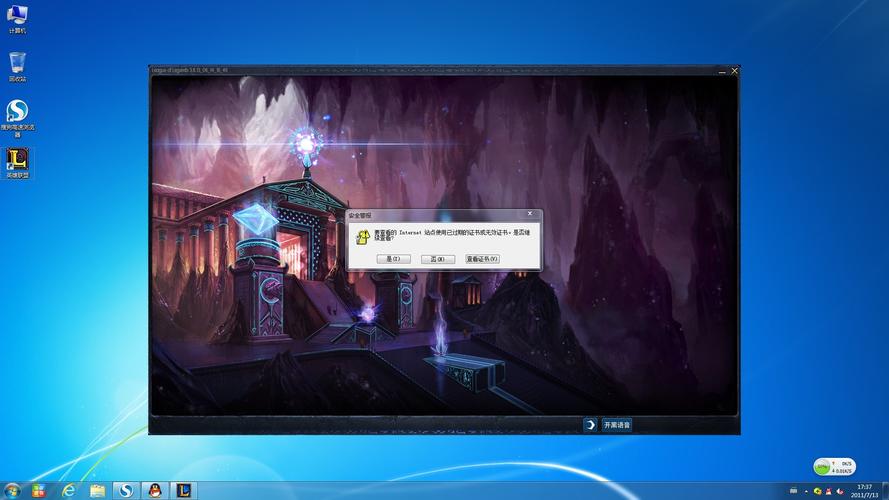Click 是(Y) to continue viewing

pos(394,259)
